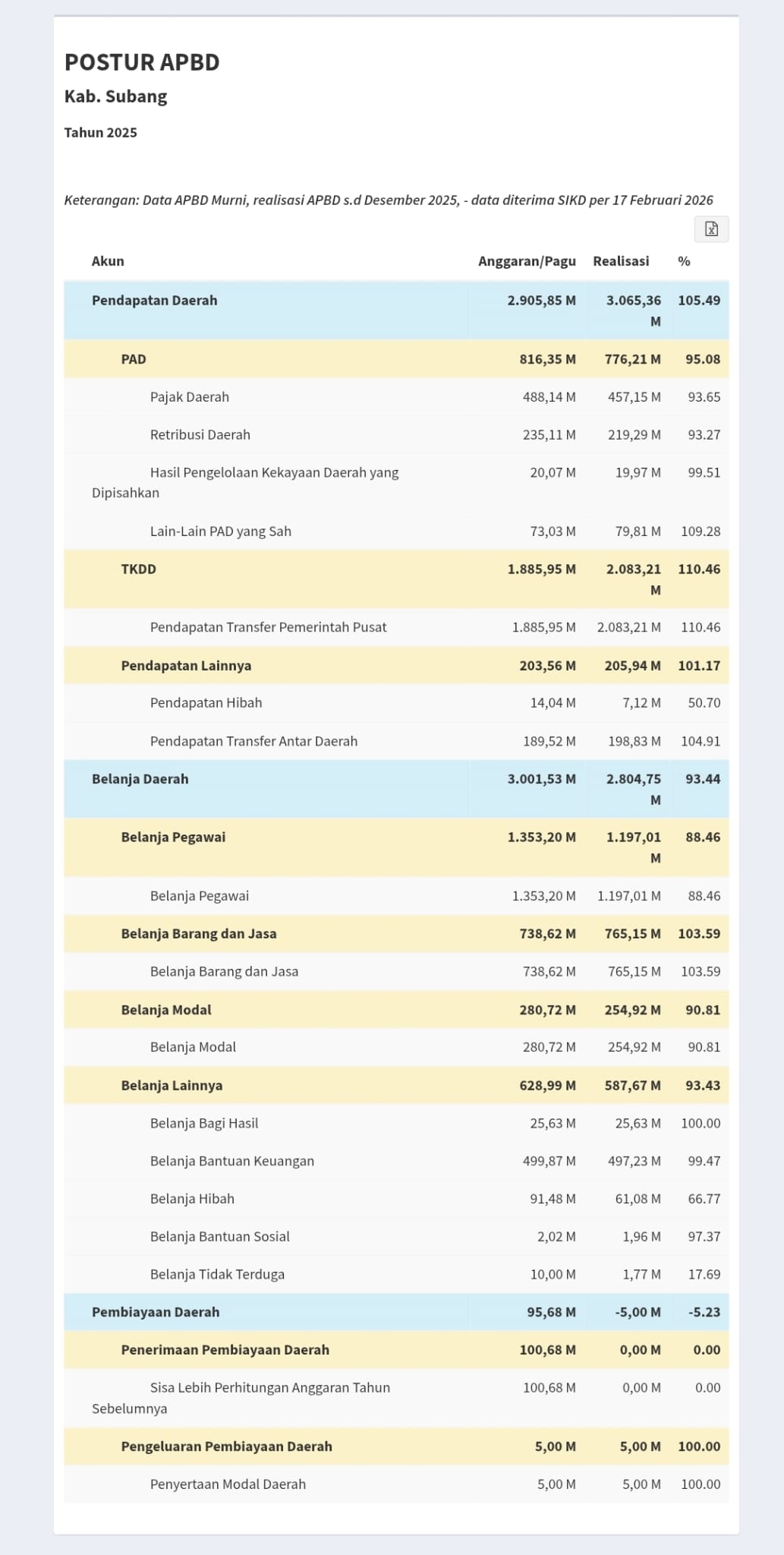Click the Anggaran/Pagu column header
Screen dimensions: 784x1555
[x=527, y=261]
